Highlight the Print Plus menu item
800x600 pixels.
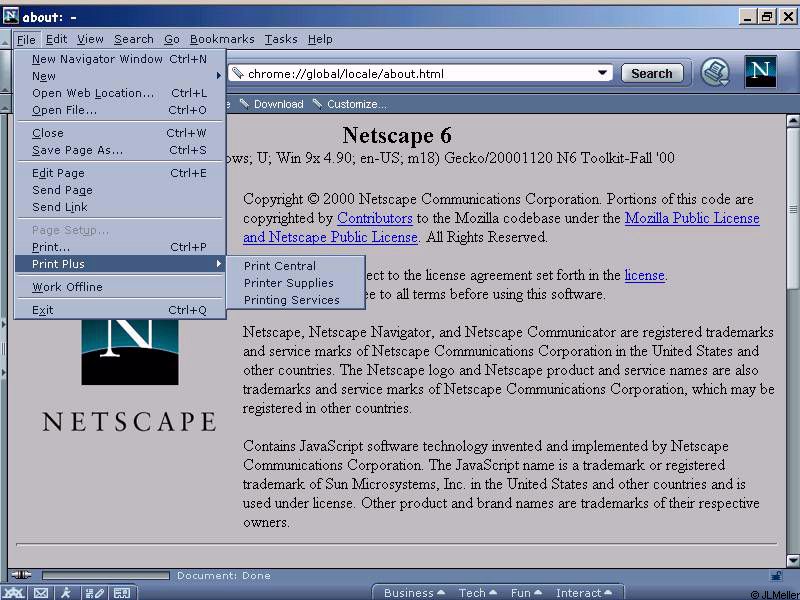(120, 264)
